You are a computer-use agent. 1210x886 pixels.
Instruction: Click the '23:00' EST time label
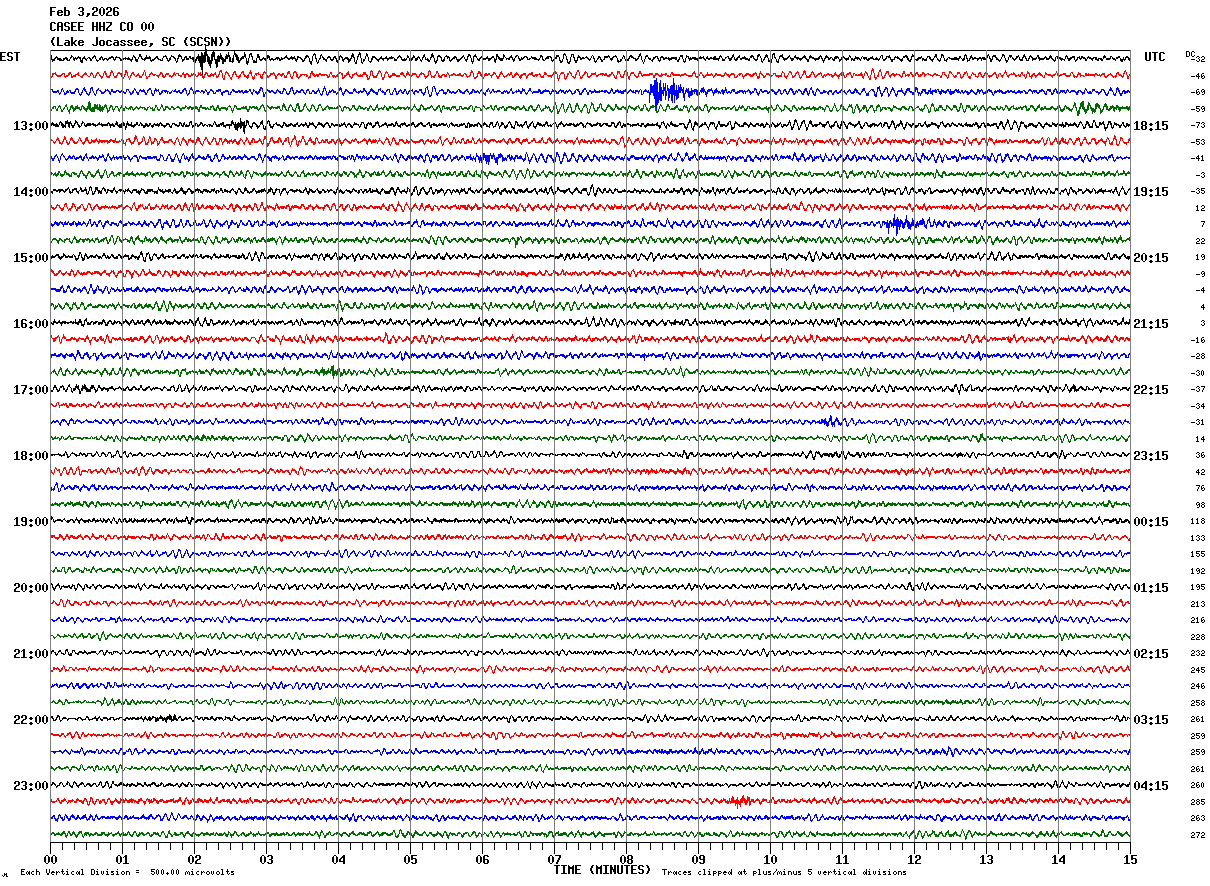pos(31,786)
